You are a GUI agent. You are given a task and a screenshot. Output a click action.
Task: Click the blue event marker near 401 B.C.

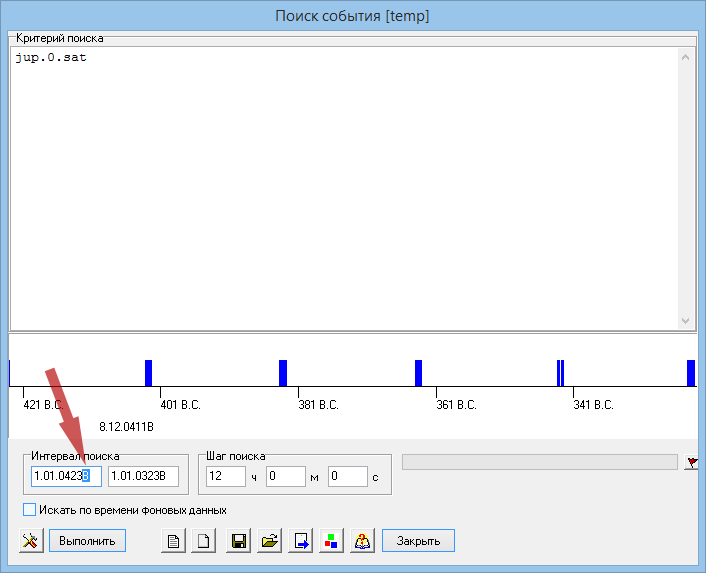(148, 373)
